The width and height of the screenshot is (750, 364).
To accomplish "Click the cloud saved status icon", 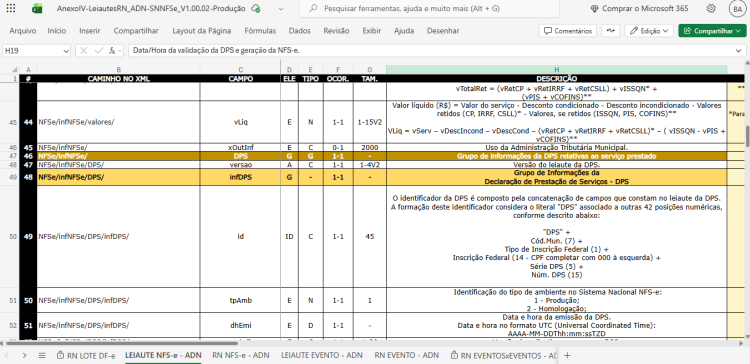I will [x=256, y=9].
